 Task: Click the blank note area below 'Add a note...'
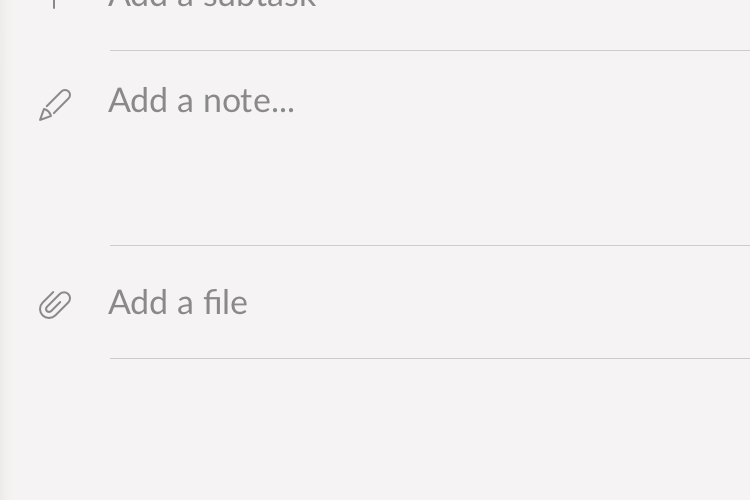pos(429,182)
